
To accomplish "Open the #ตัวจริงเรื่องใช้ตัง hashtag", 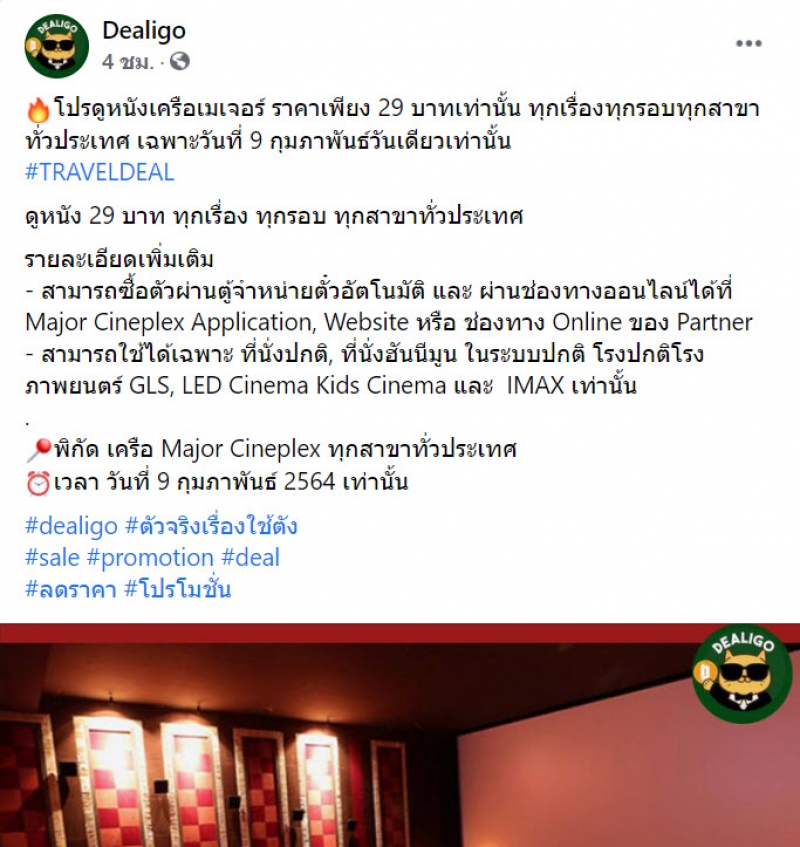I will [x=211, y=526].
